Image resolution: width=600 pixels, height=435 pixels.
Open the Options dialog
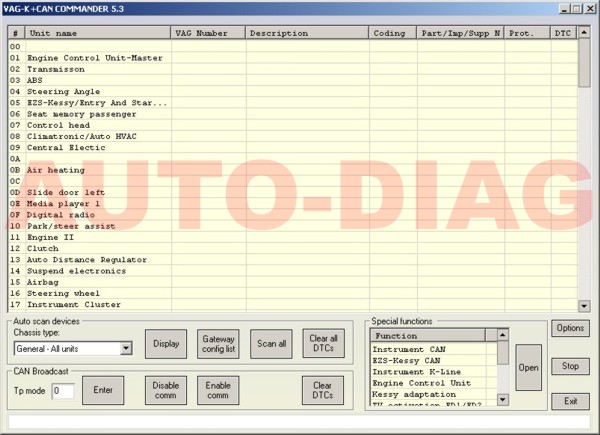point(570,328)
